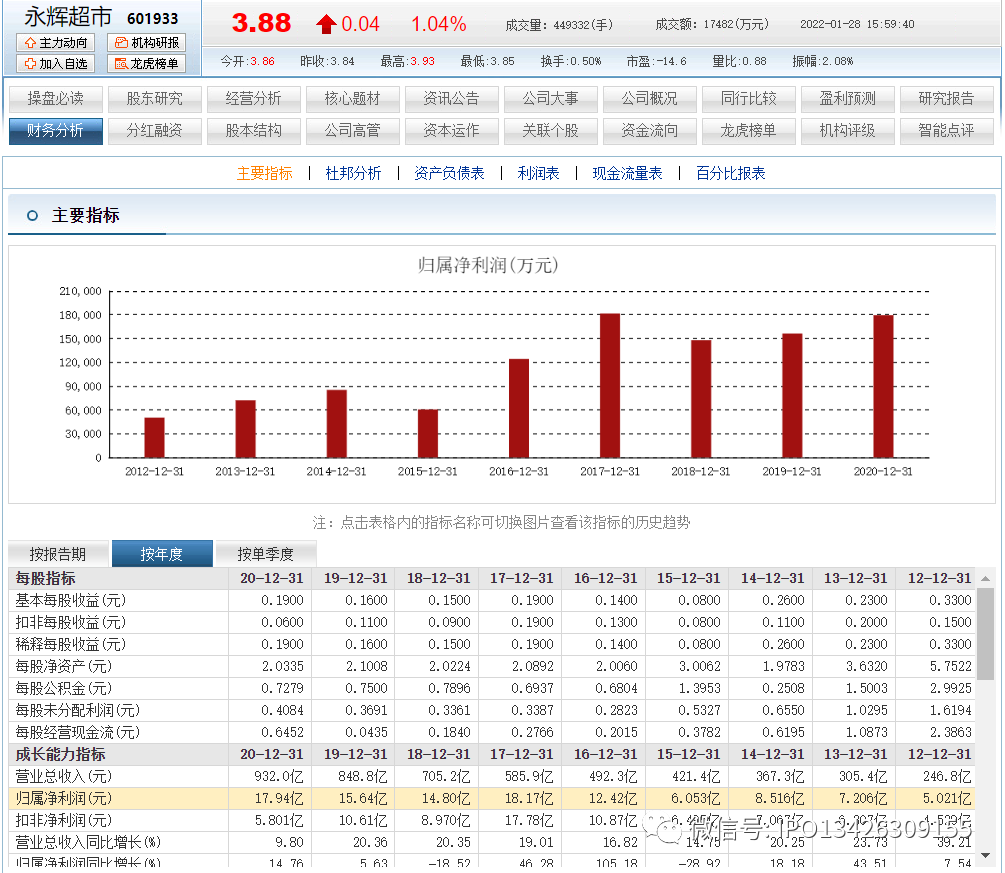Select the active 财务分析 tab
The width and height of the screenshot is (1005, 873).
pos(56,131)
